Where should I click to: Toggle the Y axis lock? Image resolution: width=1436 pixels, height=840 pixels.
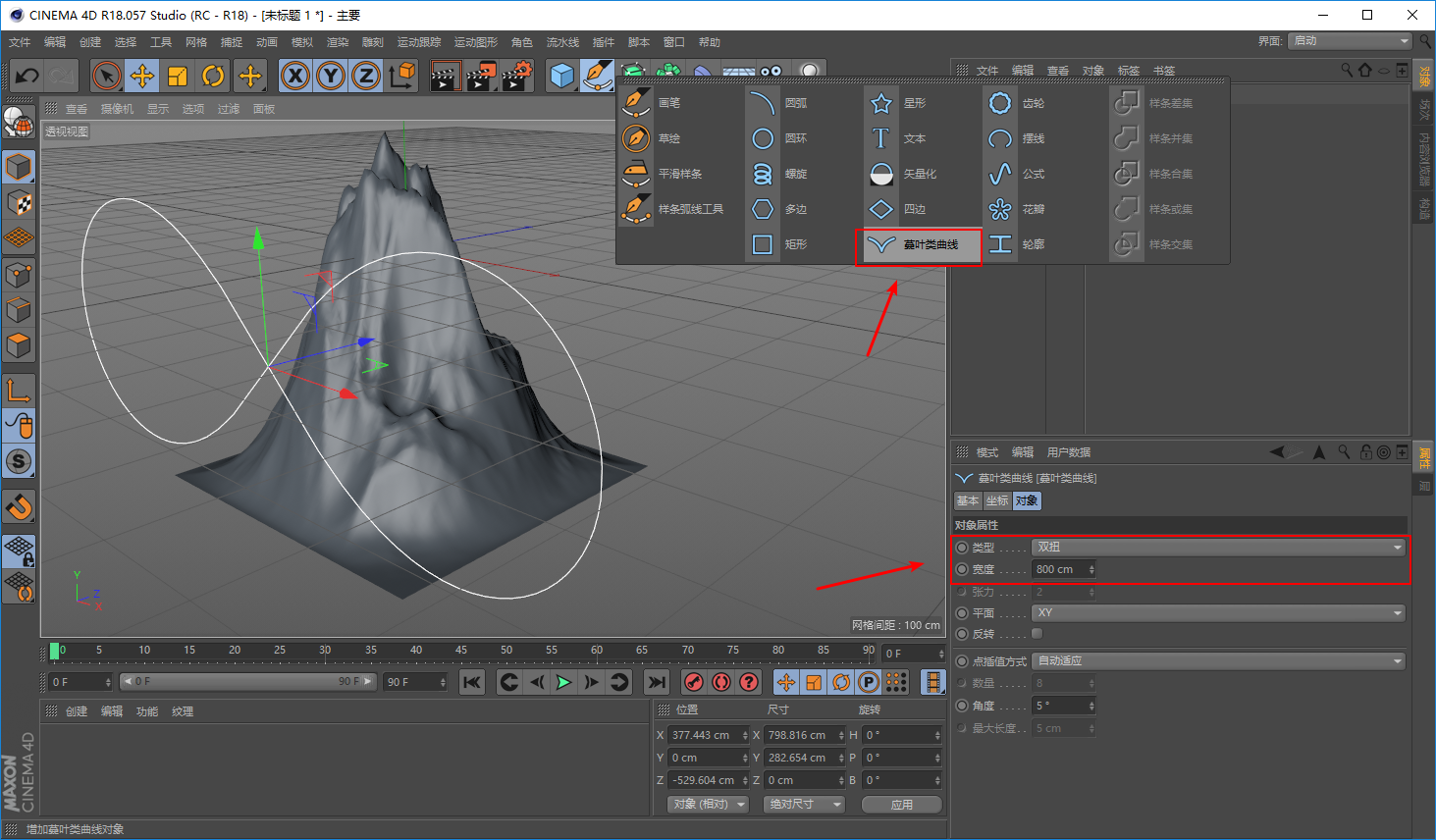331,76
